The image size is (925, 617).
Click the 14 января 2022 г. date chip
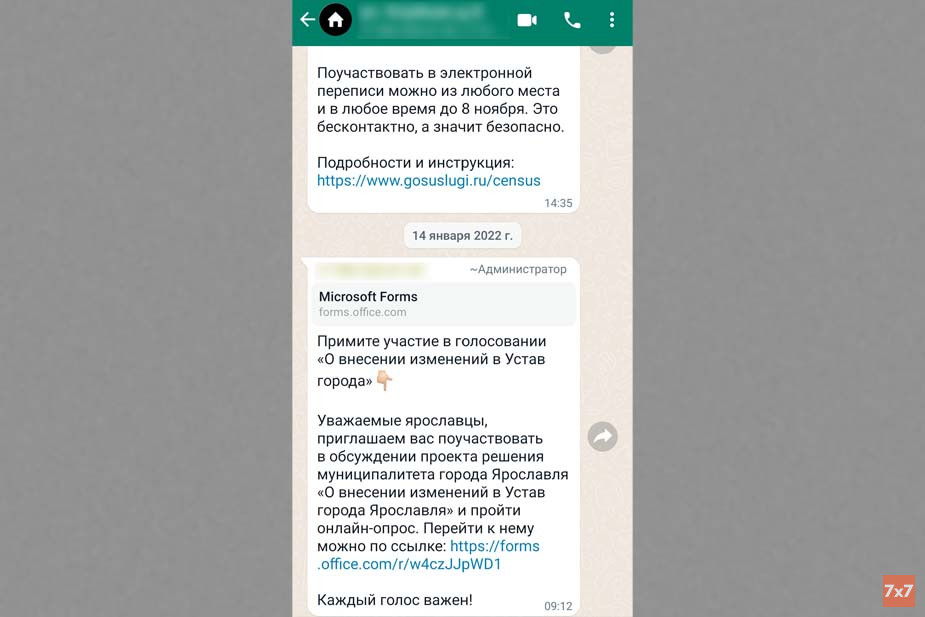[462, 235]
